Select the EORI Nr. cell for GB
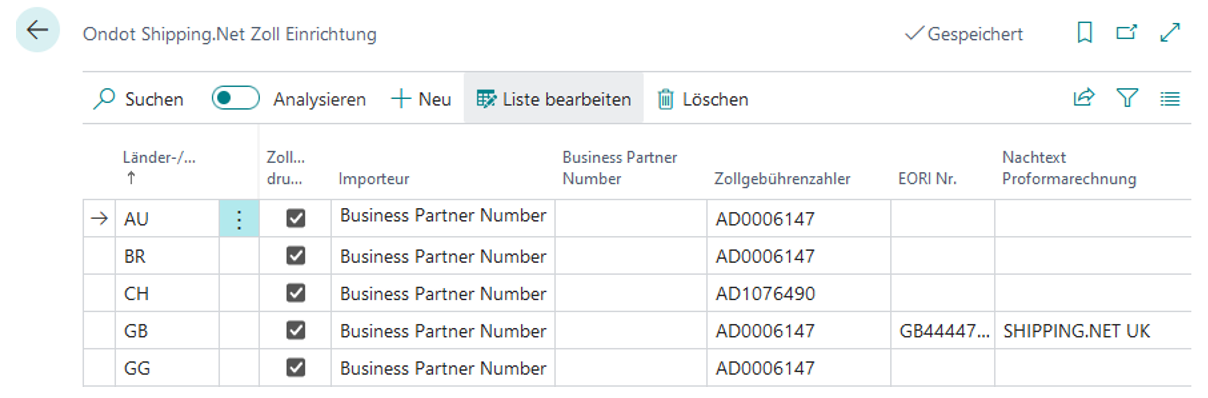 point(942,331)
